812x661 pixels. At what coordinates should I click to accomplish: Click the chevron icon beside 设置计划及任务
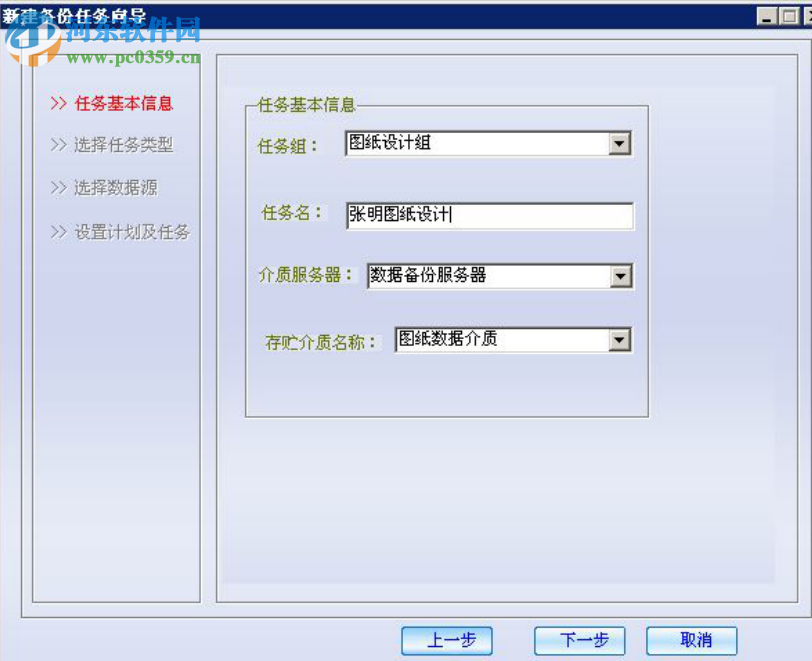point(60,232)
